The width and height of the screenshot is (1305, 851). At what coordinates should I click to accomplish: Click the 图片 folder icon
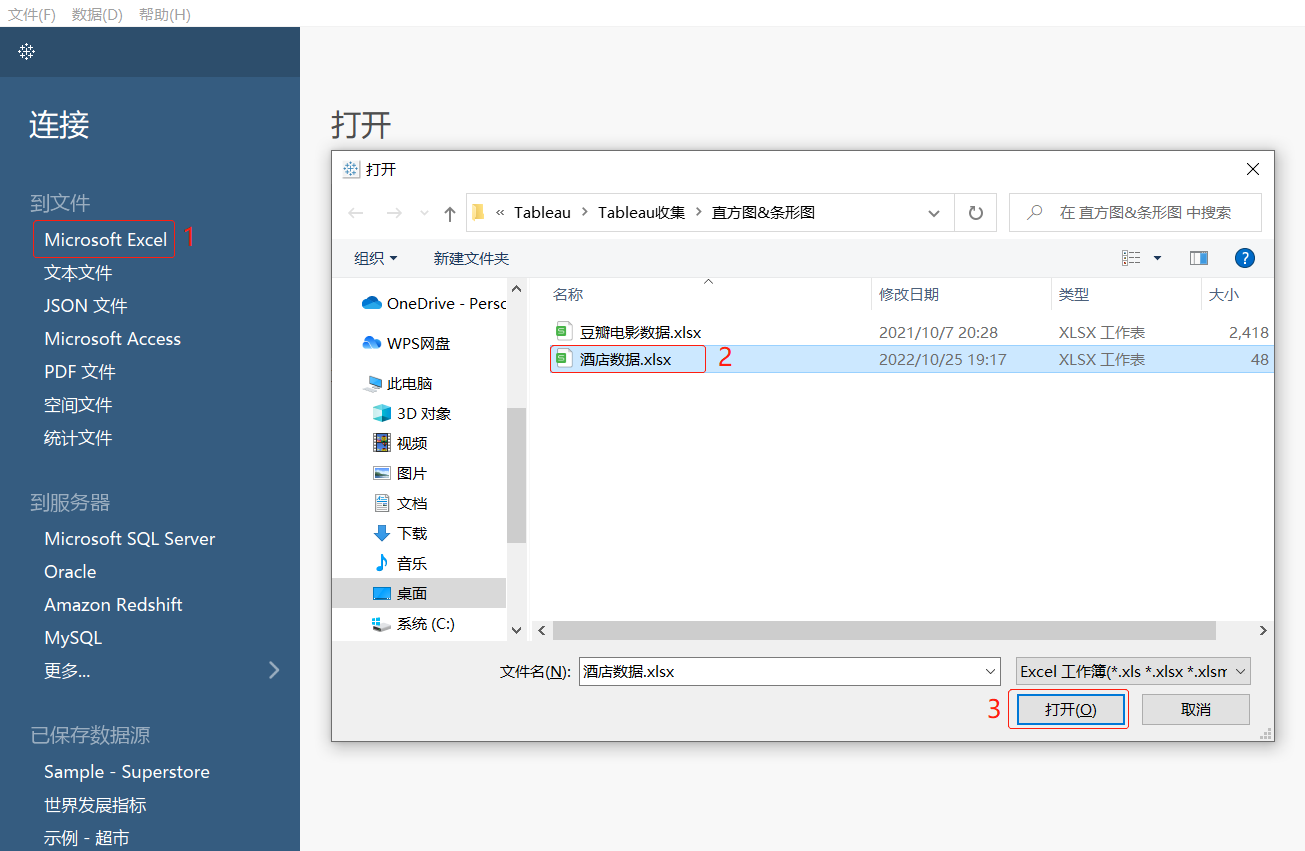382,473
